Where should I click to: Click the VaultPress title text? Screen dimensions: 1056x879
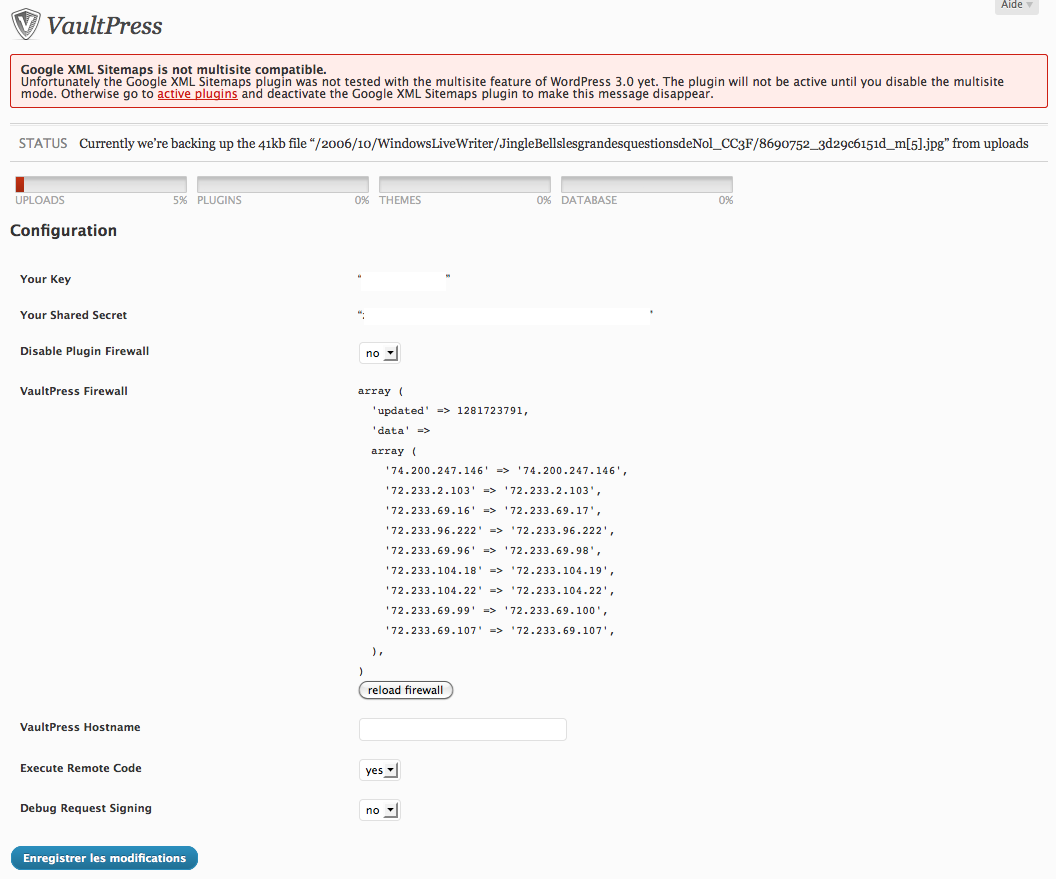(104, 26)
